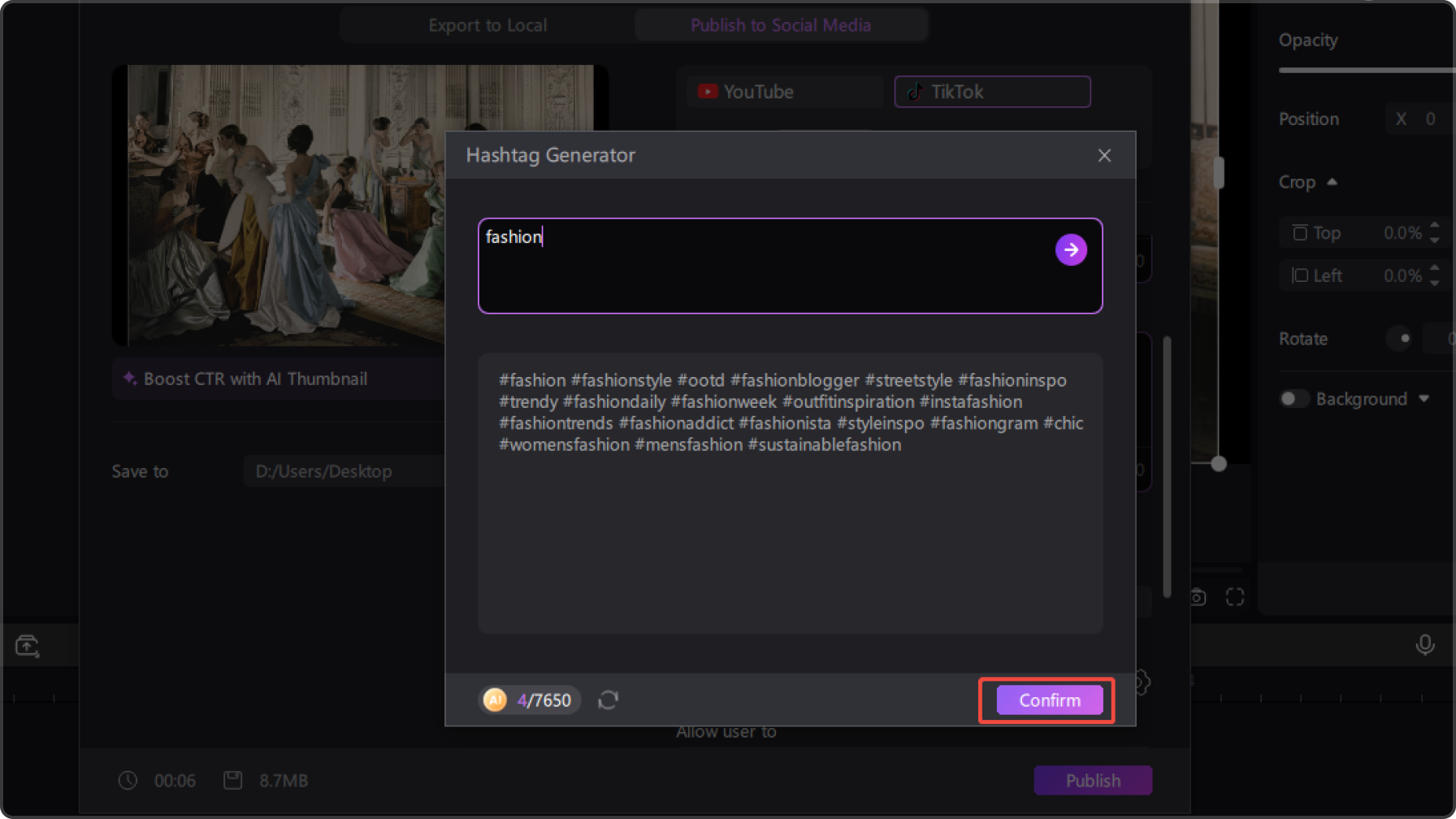Open Boost CTR with AI Thumbnail
Image resolution: width=1456 pixels, height=819 pixels.
point(279,379)
